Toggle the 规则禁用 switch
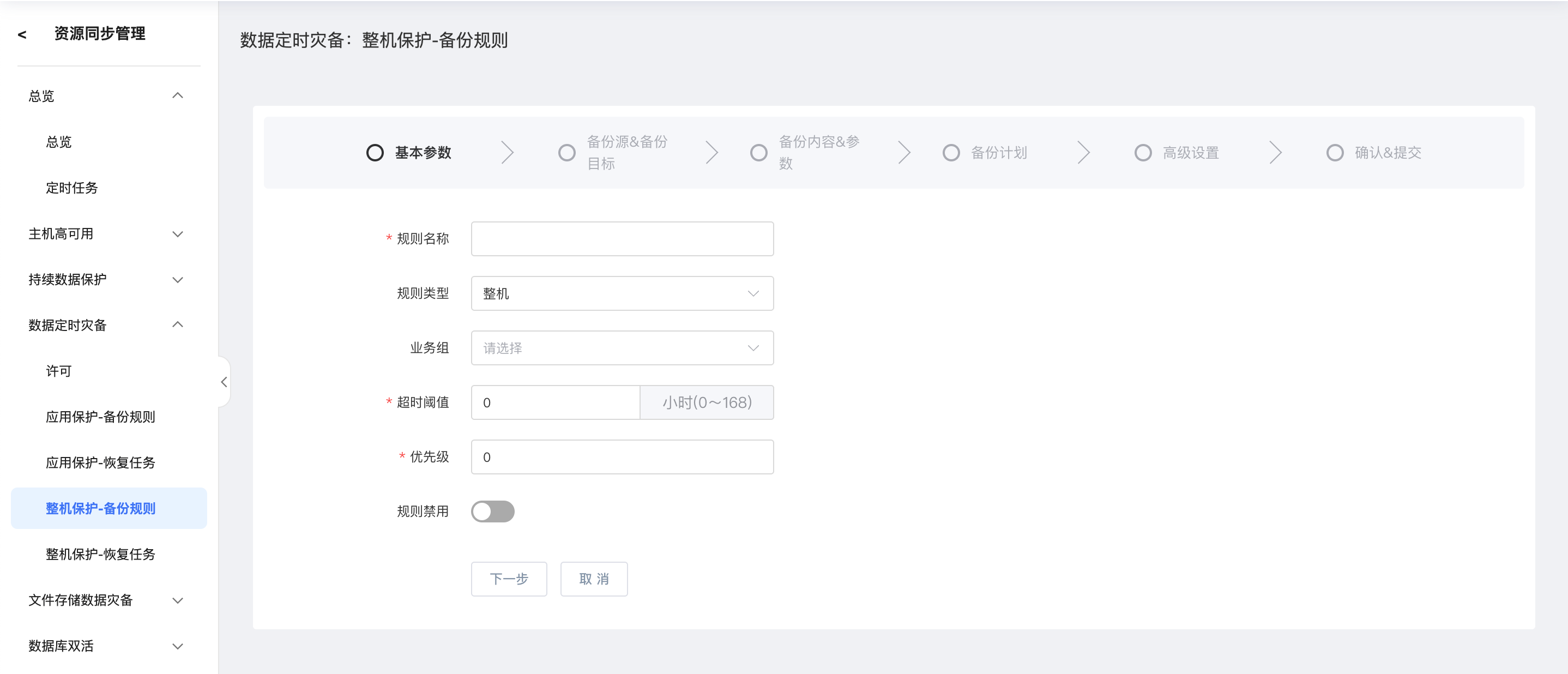 (492, 511)
